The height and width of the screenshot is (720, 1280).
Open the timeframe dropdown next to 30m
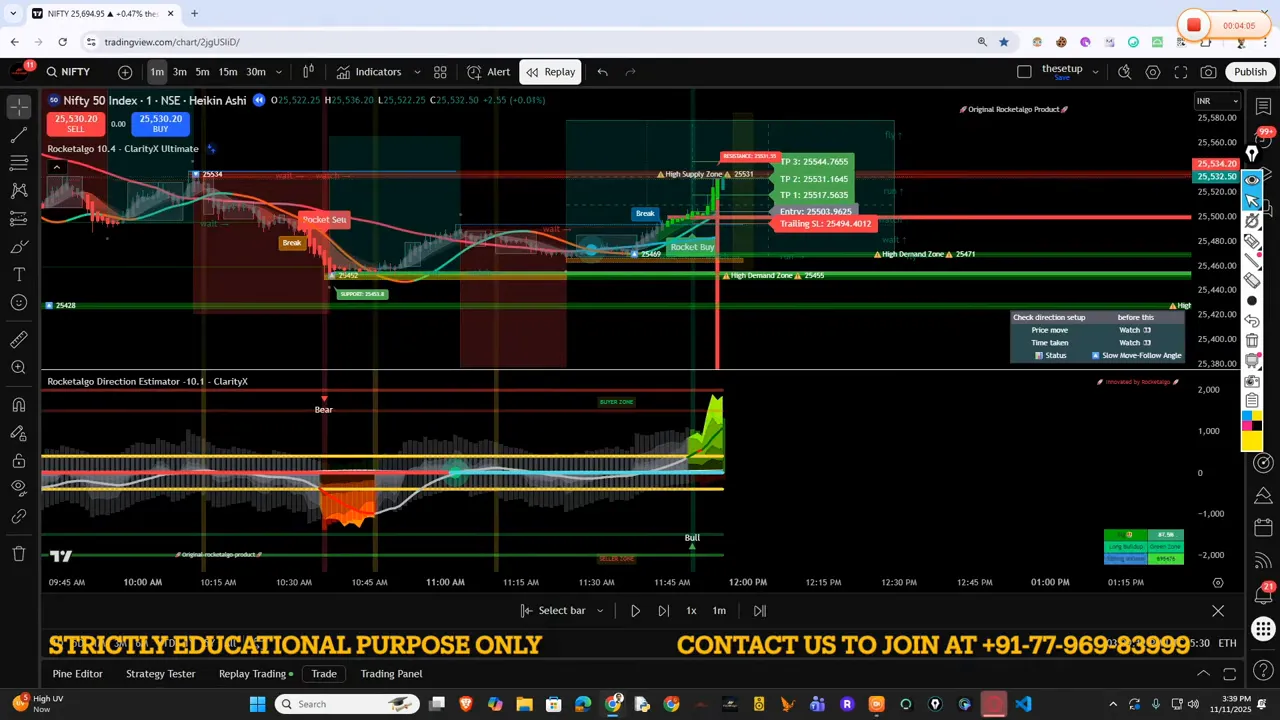278,71
